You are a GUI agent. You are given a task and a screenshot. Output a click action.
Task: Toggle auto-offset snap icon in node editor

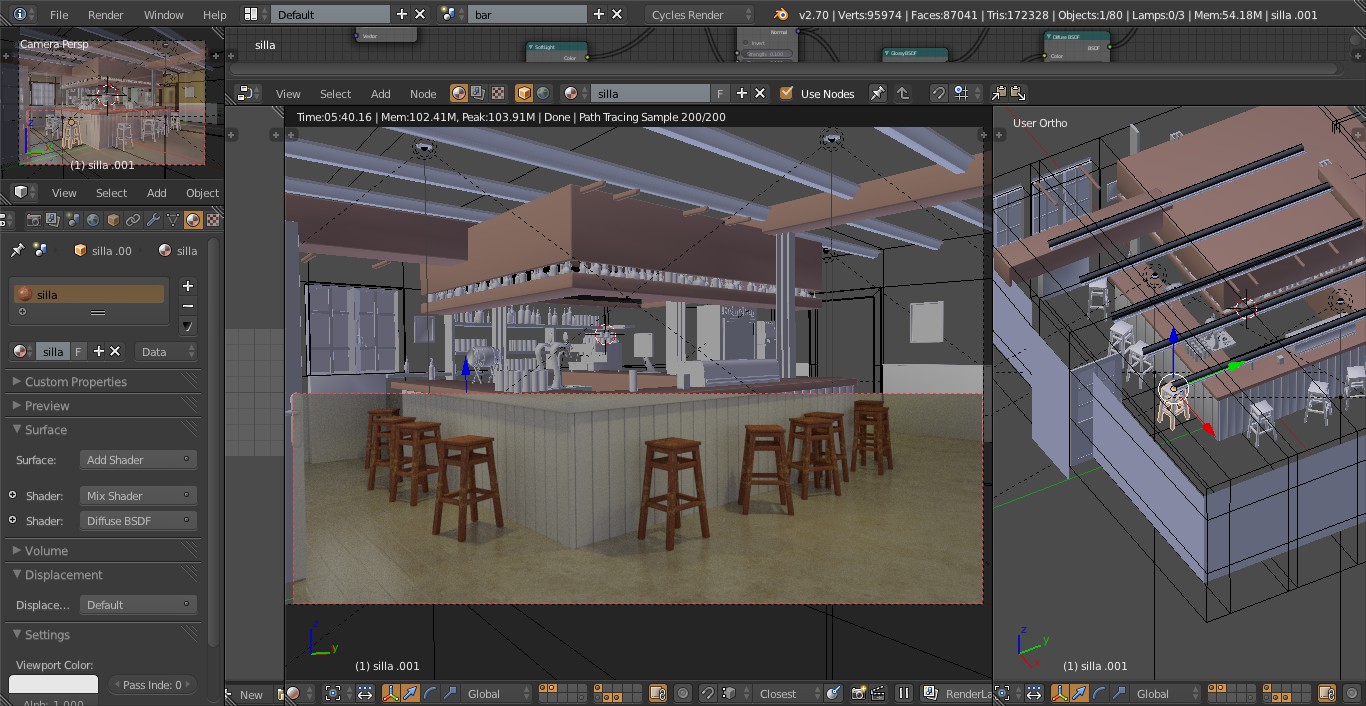pos(938,93)
